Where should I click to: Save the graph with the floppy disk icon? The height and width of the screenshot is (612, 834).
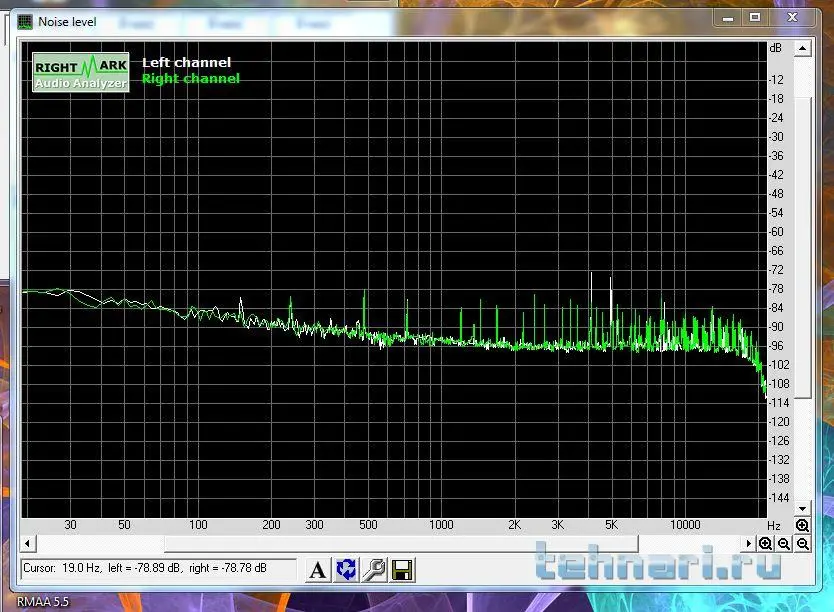coord(403,570)
